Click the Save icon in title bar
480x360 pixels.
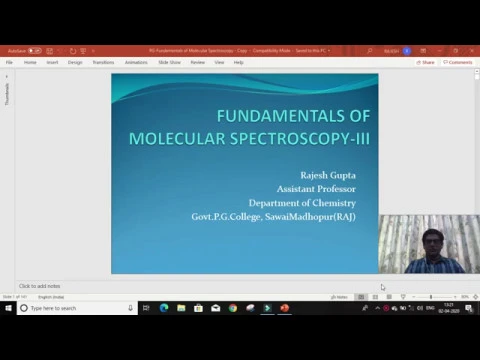click(50, 51)
